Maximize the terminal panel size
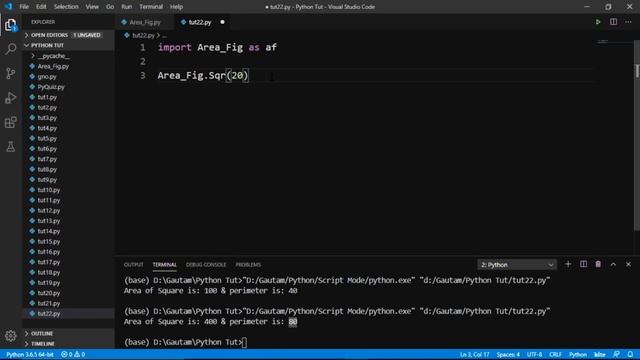This screenshot has width=640, height=360. (613, 264)
